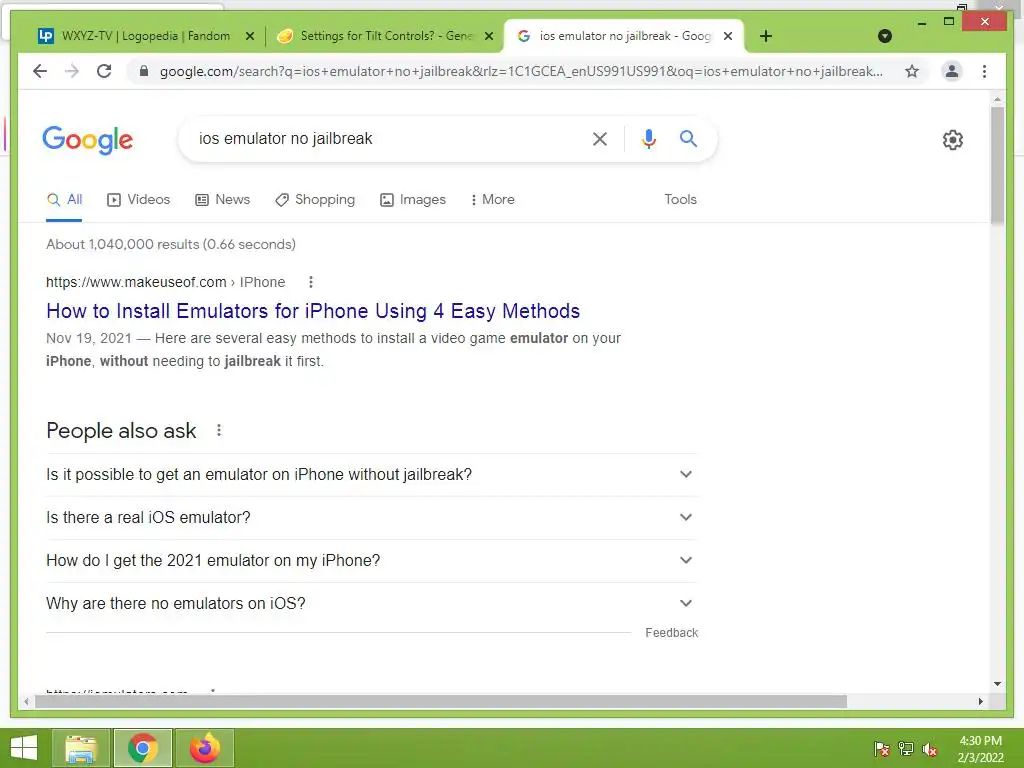1024x768 pixels.
Task: Click the scroll down arrow
Action: click(997, 684)
